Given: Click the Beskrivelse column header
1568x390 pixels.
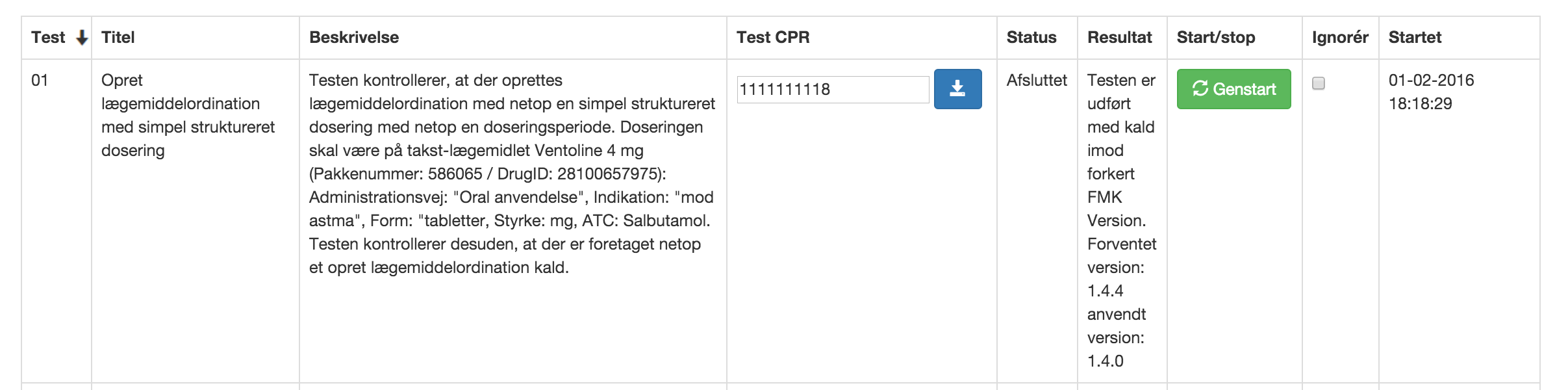Looking at the screenshot, I should tap(354, 38).
